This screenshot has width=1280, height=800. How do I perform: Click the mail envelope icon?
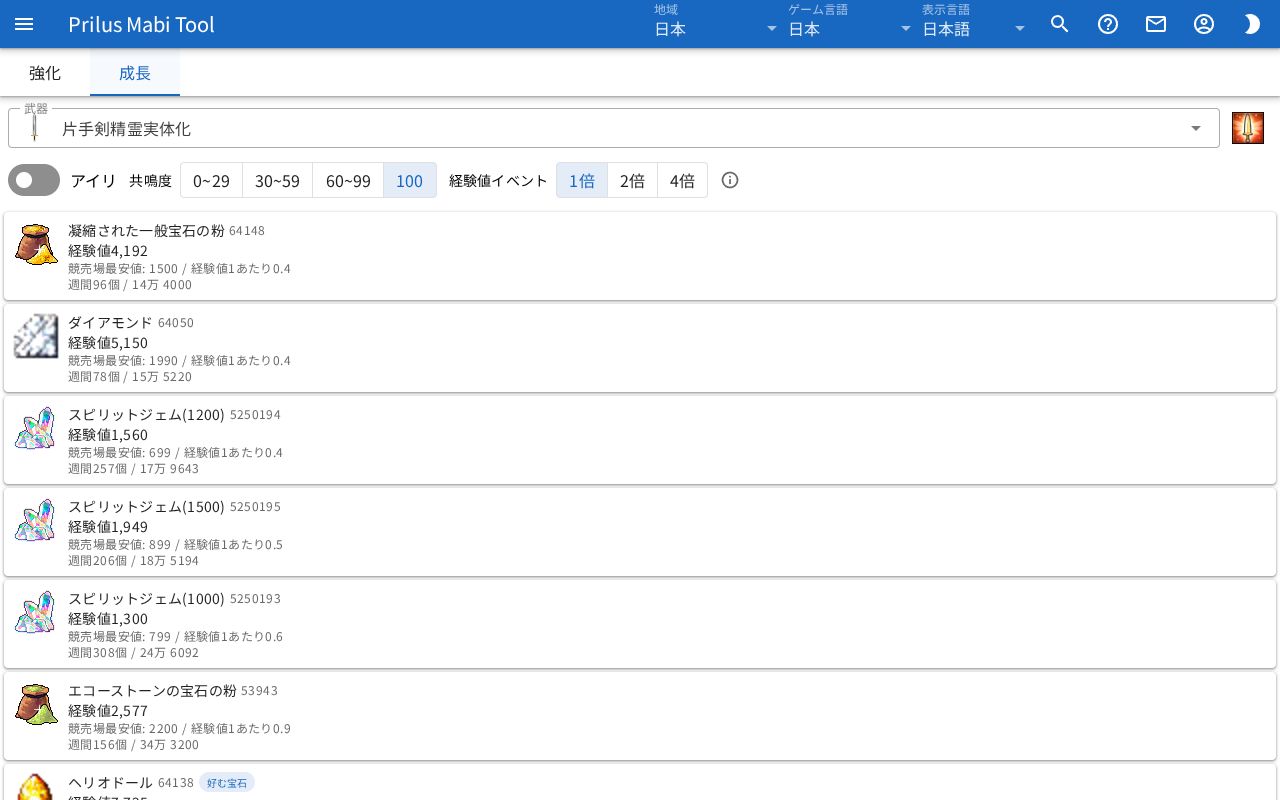1156,24
